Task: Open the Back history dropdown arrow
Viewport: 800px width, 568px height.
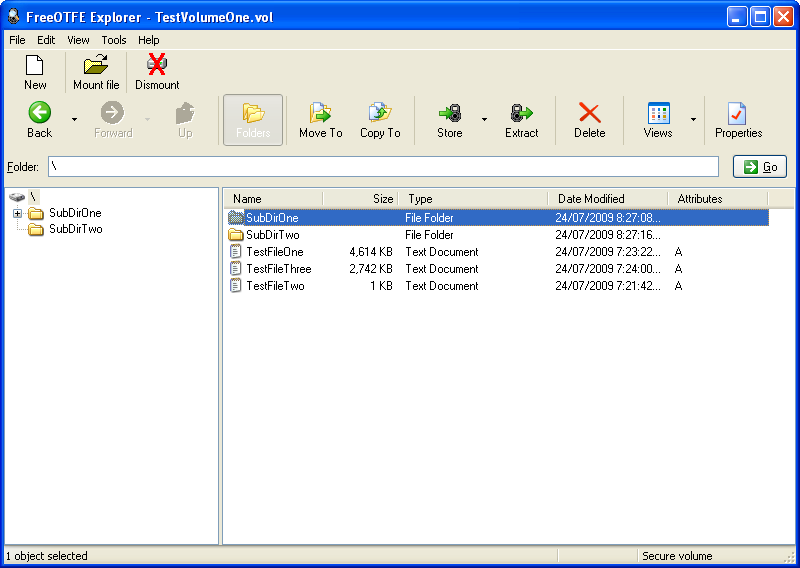Action: 74,120
